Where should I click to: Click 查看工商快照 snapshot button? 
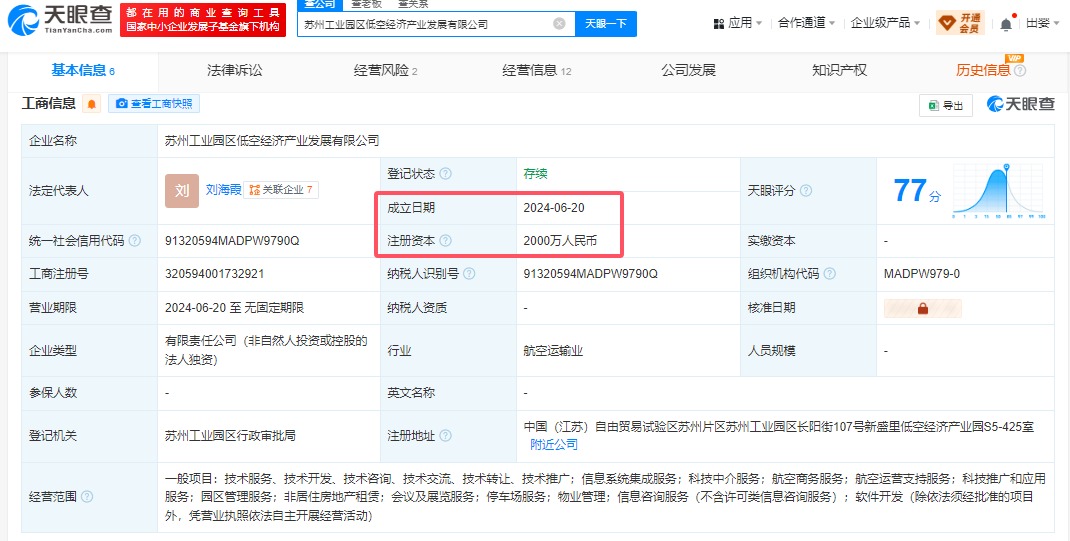(x=154, y=104)
